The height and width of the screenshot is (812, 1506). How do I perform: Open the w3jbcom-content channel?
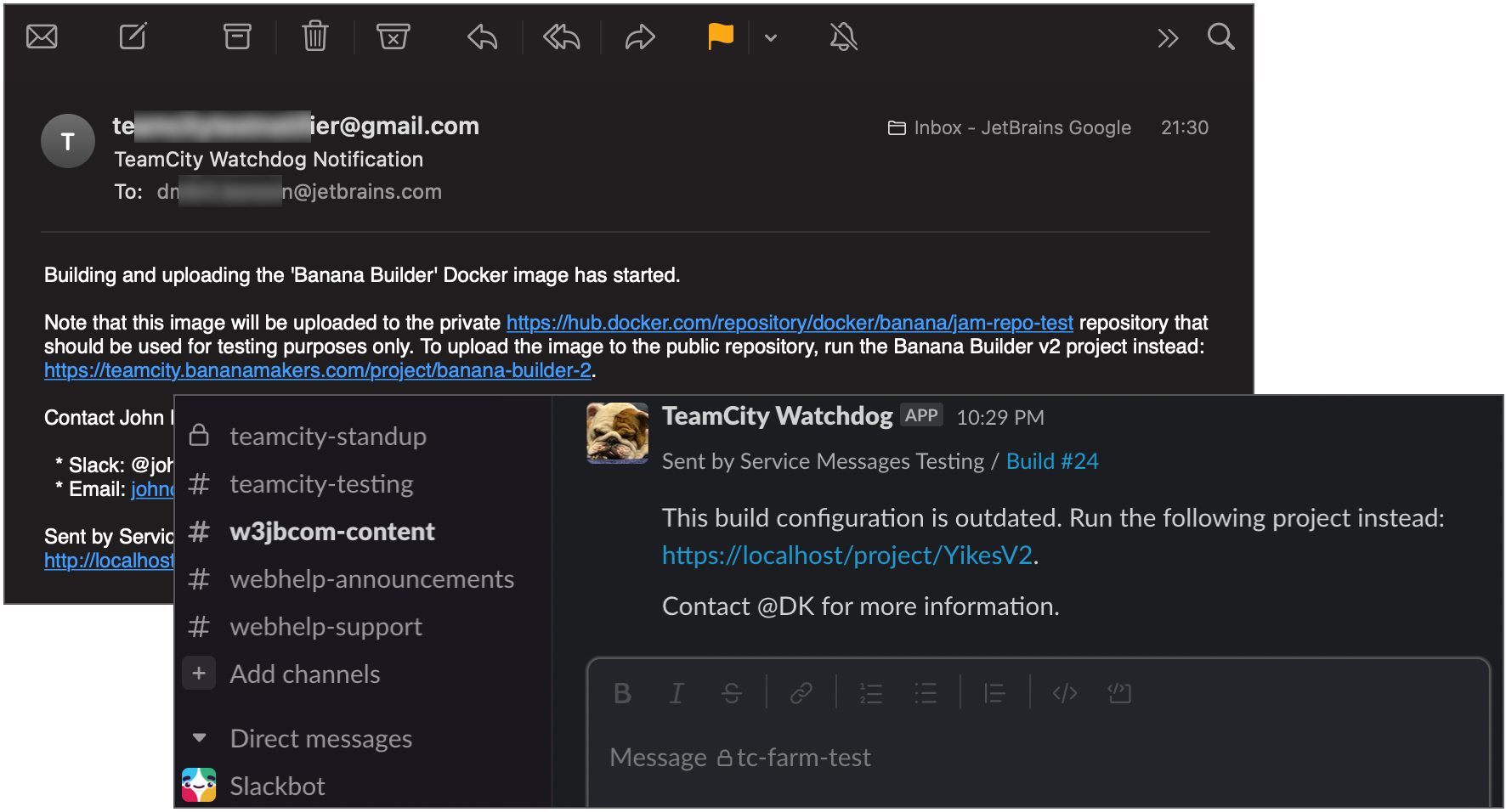coord(331,532)
